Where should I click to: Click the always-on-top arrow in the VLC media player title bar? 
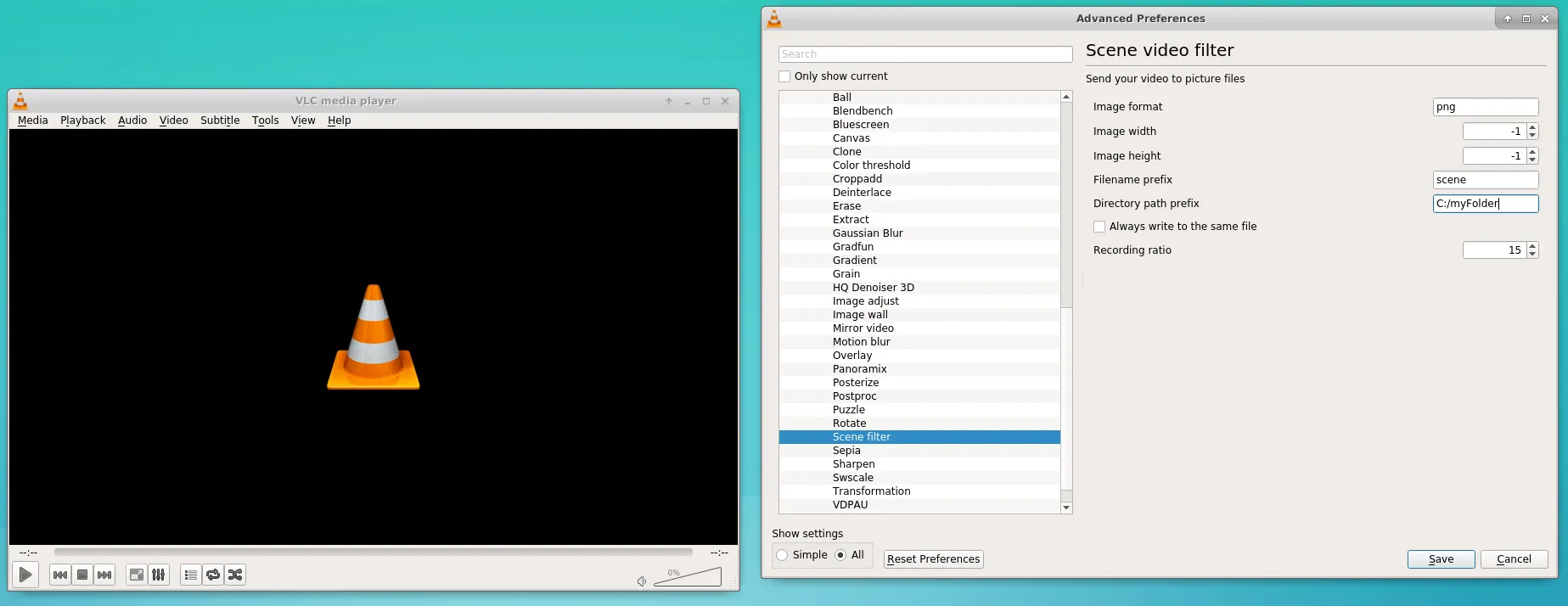click(669, 101)
